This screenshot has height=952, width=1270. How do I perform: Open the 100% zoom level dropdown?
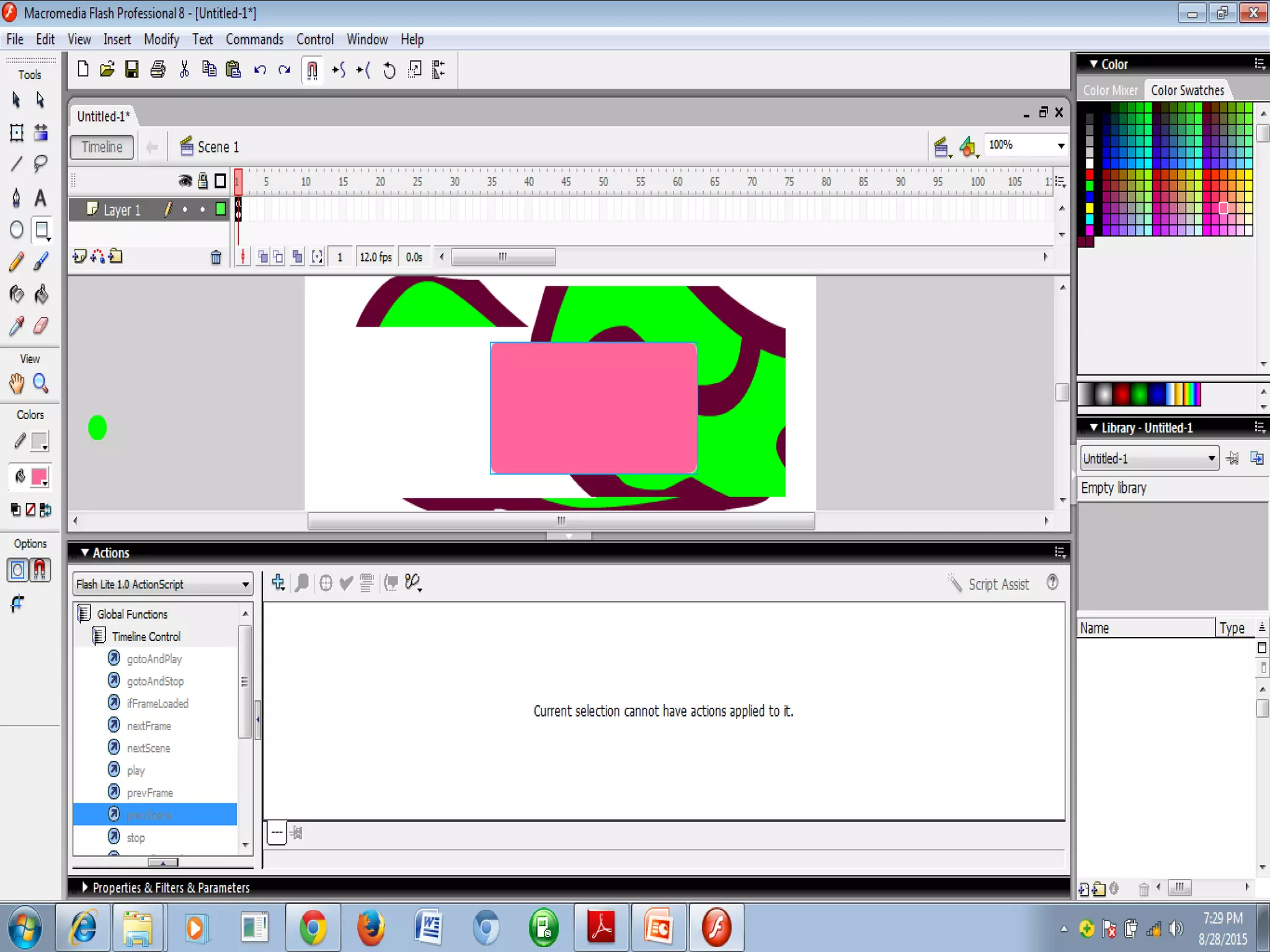1060,146
